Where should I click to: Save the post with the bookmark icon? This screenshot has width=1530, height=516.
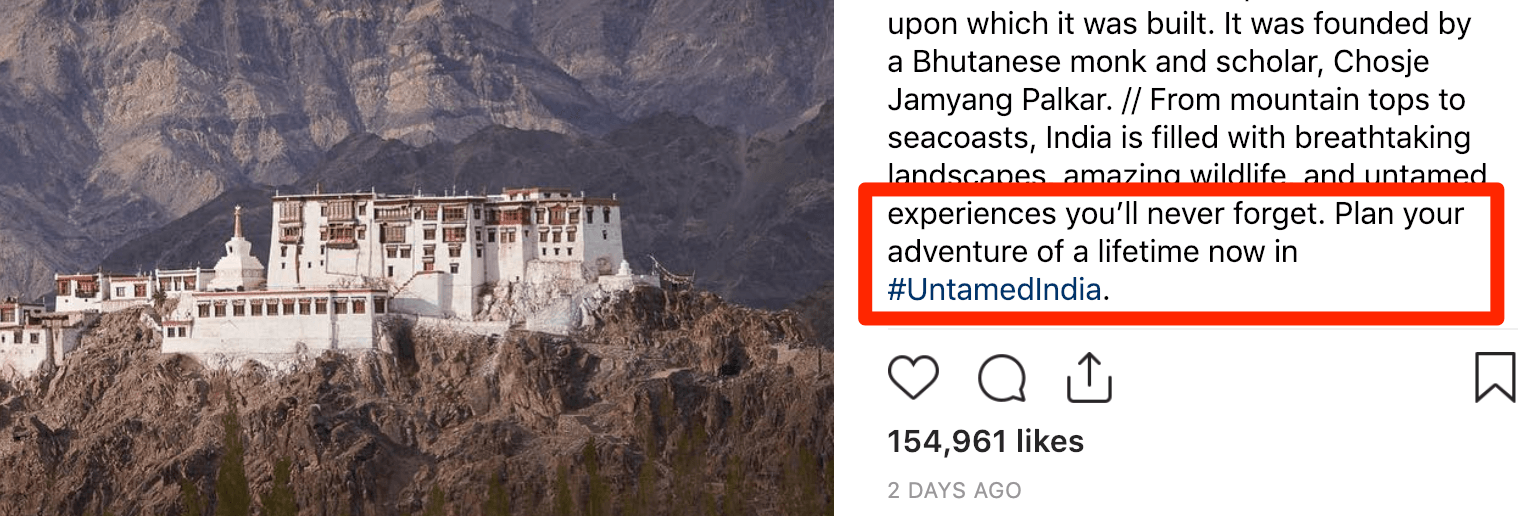click(1495, 378)
